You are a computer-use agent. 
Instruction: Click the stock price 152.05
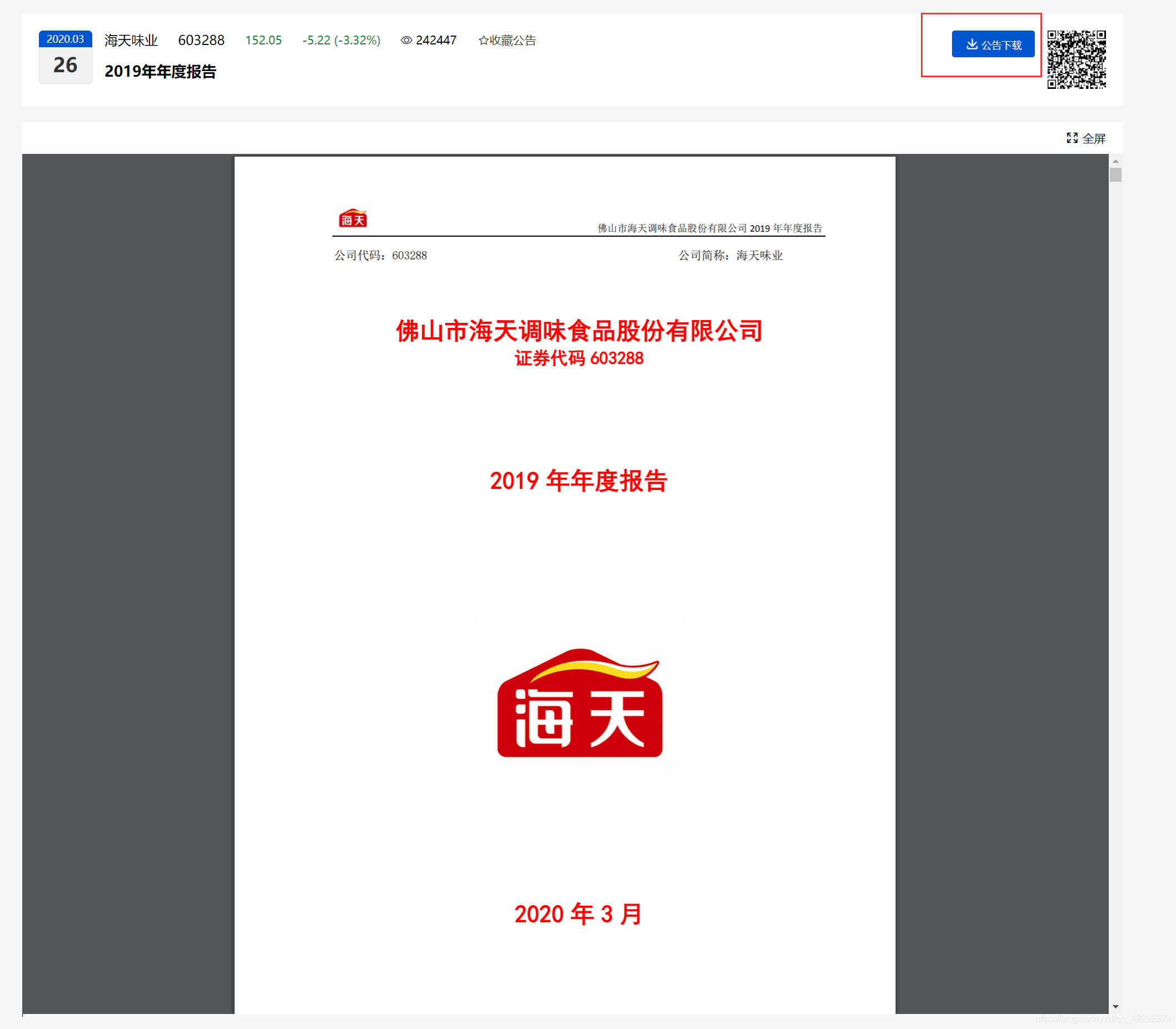coord(263,40)
